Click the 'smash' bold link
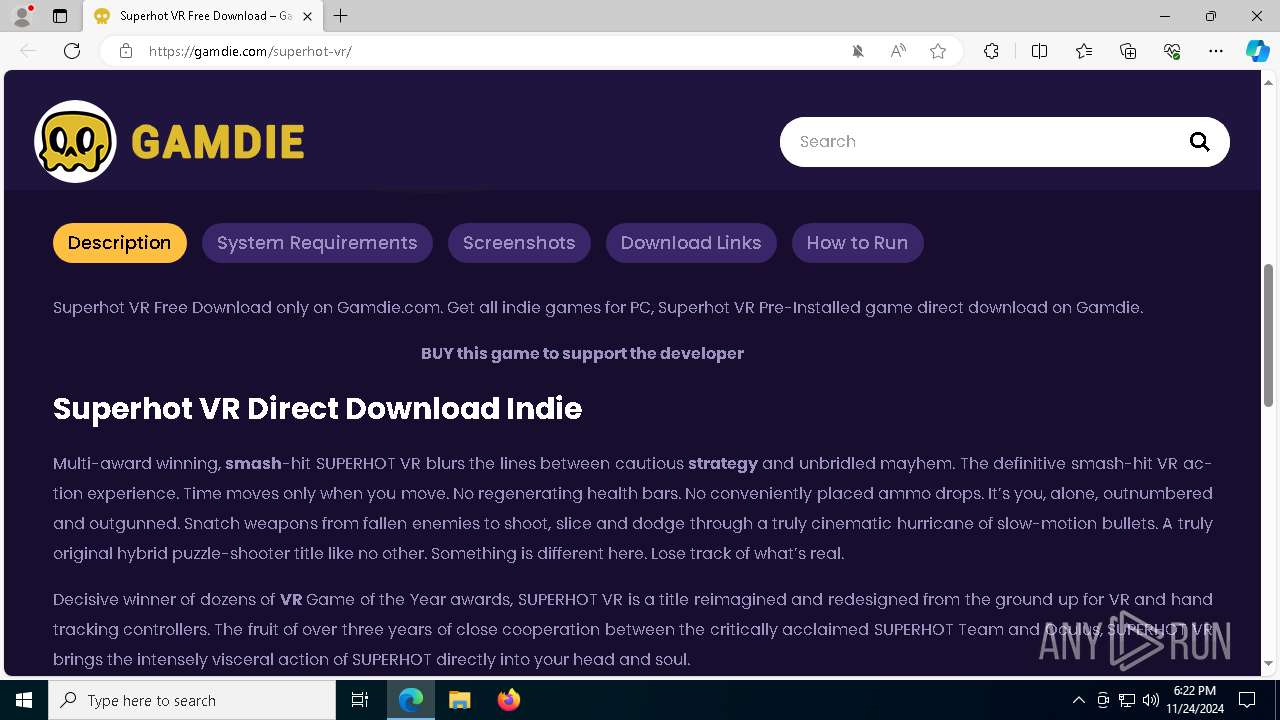The image size is (1280, 720). pos(253,463)
